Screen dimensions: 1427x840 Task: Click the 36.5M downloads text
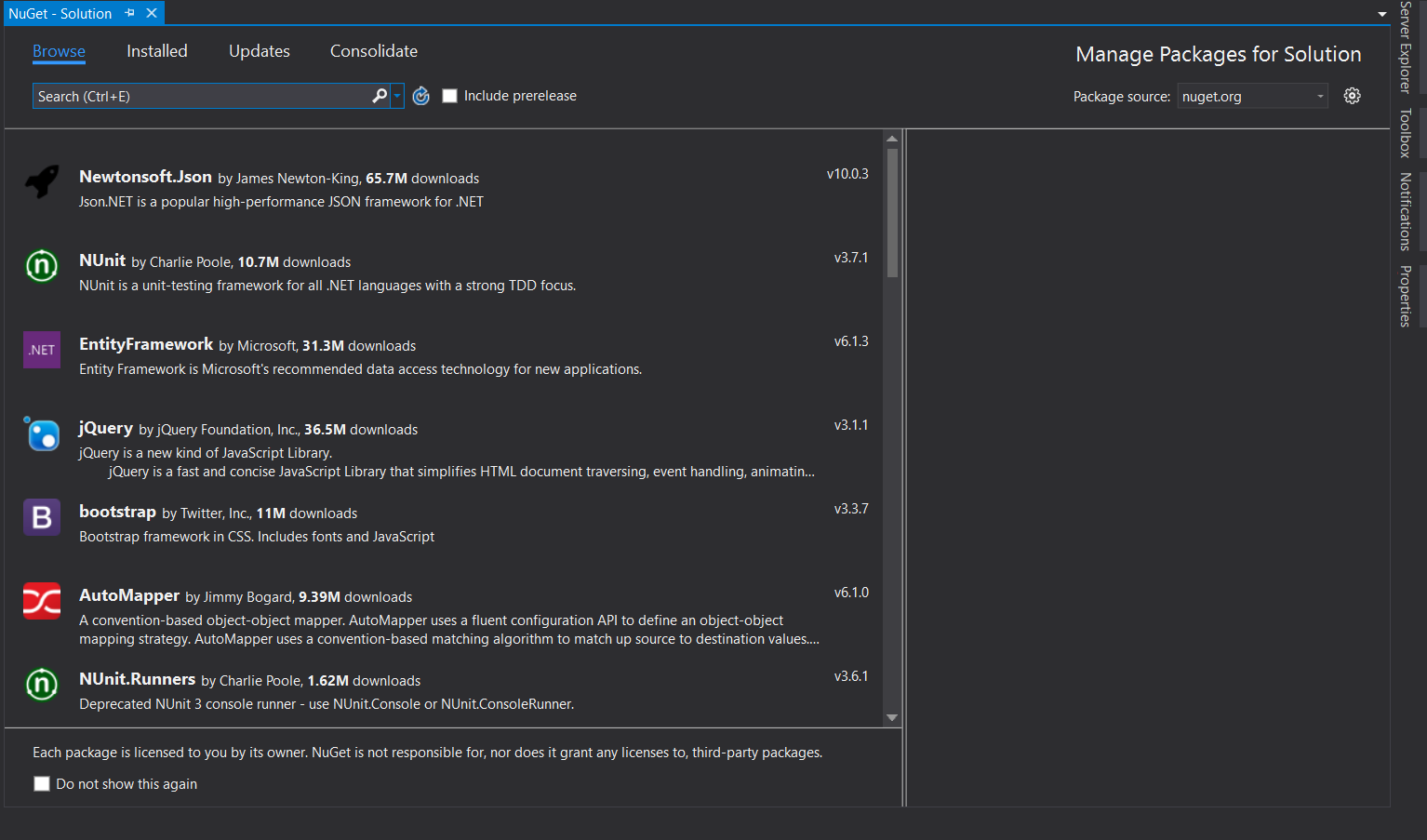(361, 430)
